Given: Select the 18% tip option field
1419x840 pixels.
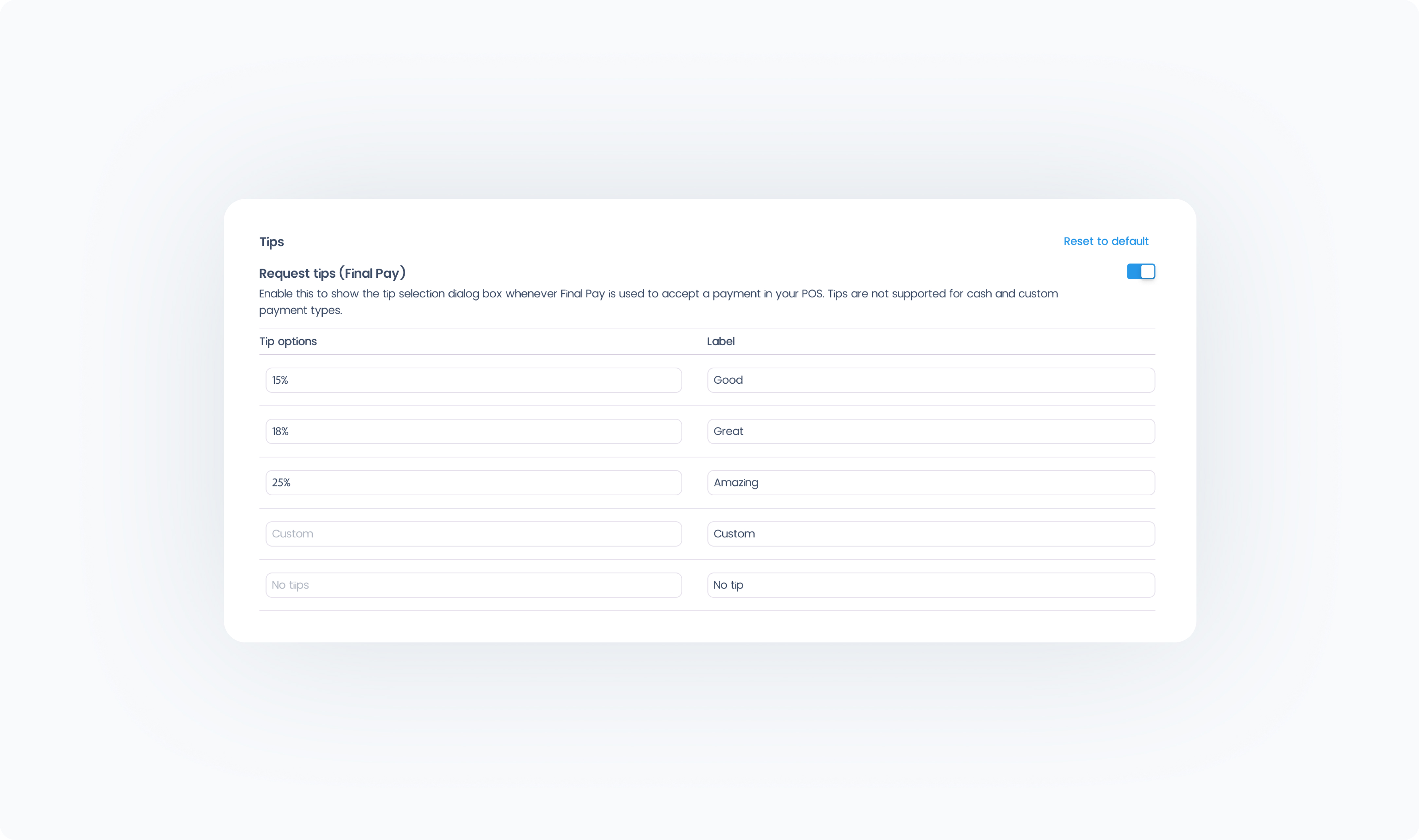Looking at the screenshot, I should pyautogui.click(x=473, y=431).
